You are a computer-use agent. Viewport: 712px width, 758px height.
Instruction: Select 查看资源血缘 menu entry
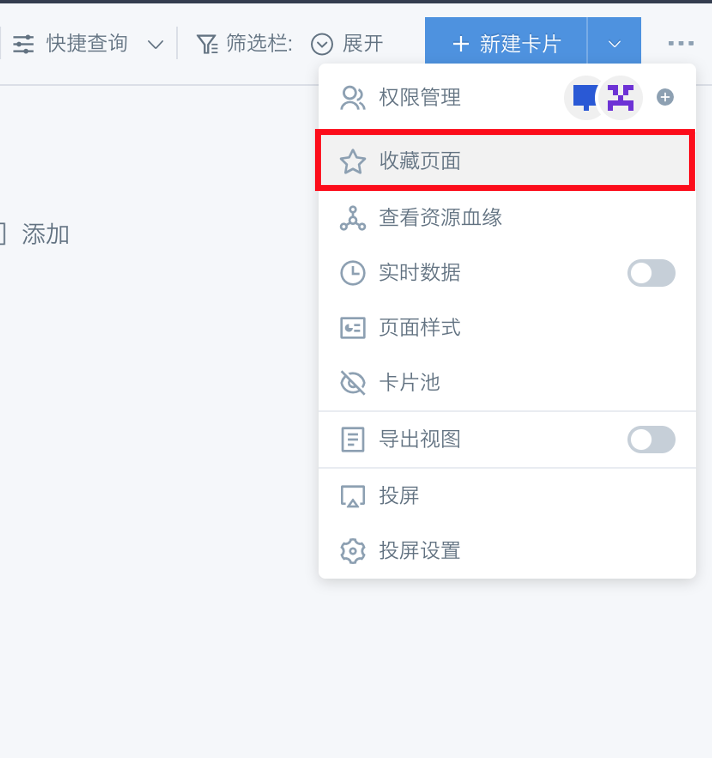507,218
